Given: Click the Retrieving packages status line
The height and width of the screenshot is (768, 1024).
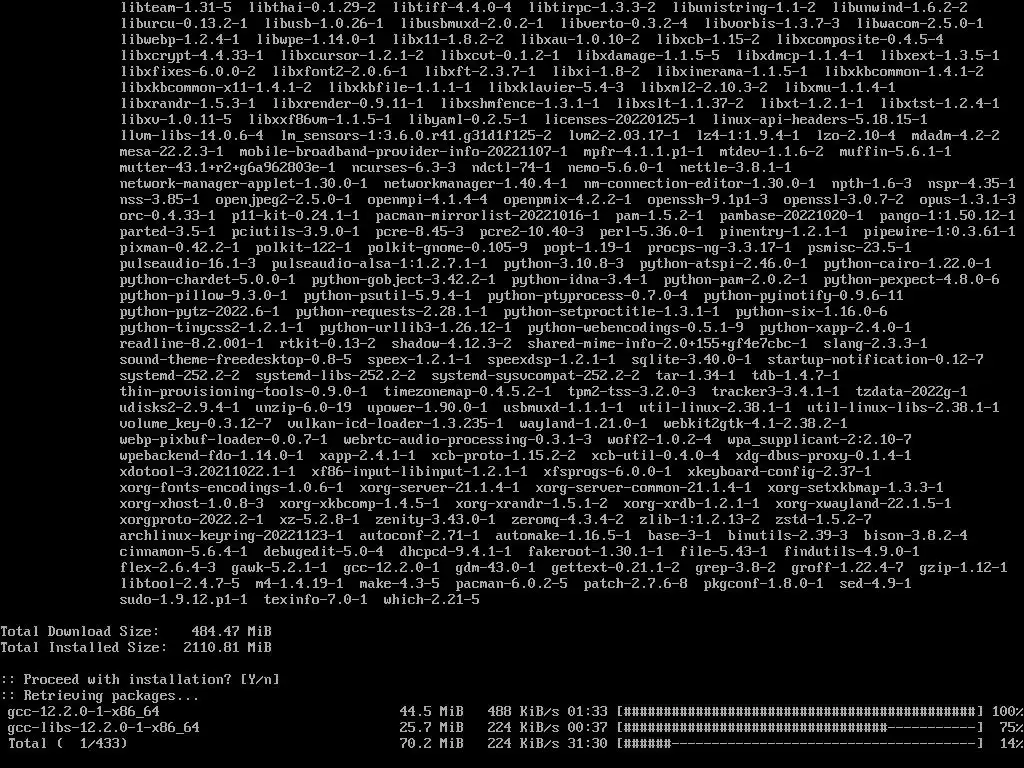Looking at the screenshot, I should (x=99, y=696).
